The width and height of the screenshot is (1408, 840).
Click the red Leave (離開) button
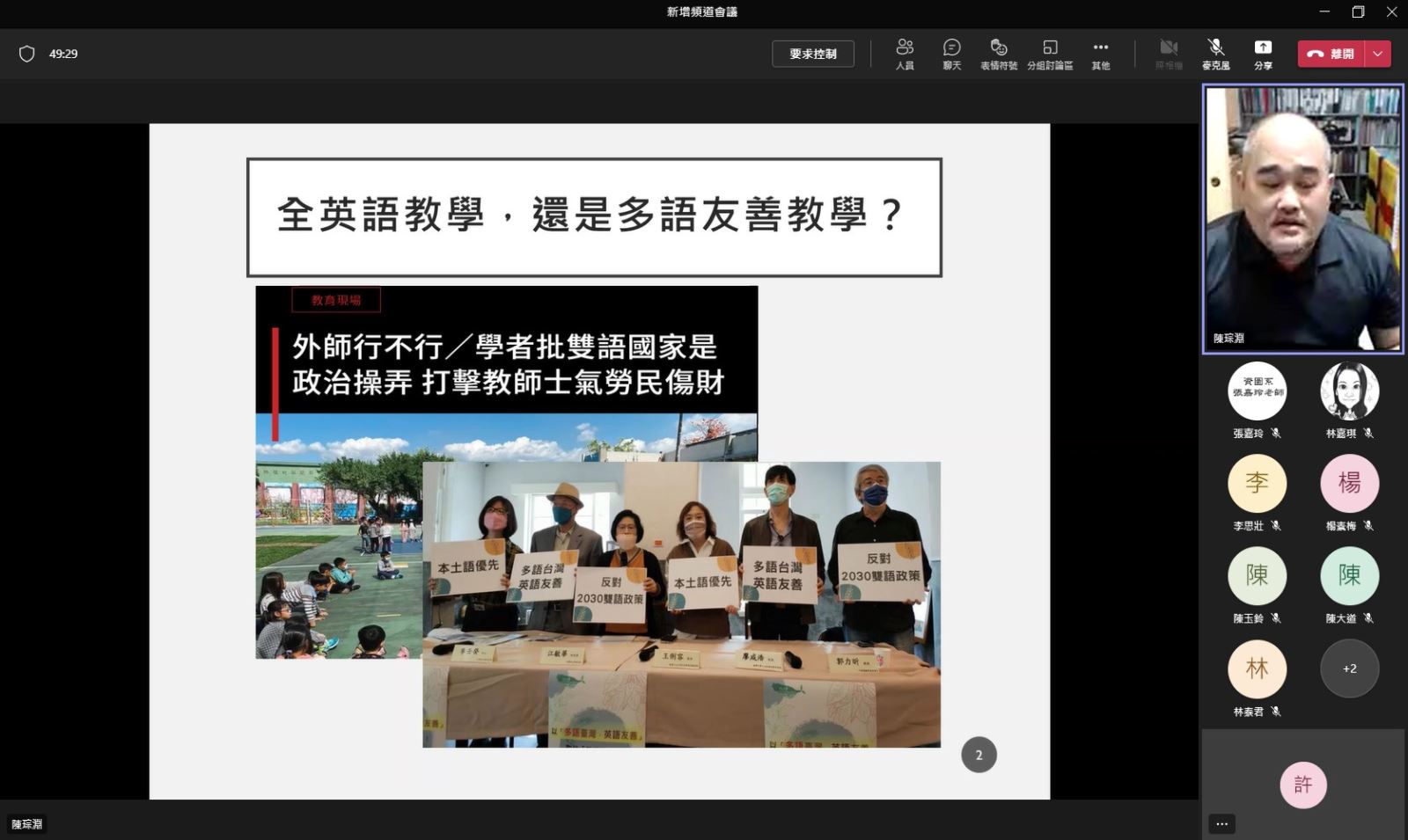pyautogui.click(x=1331, y=54)
